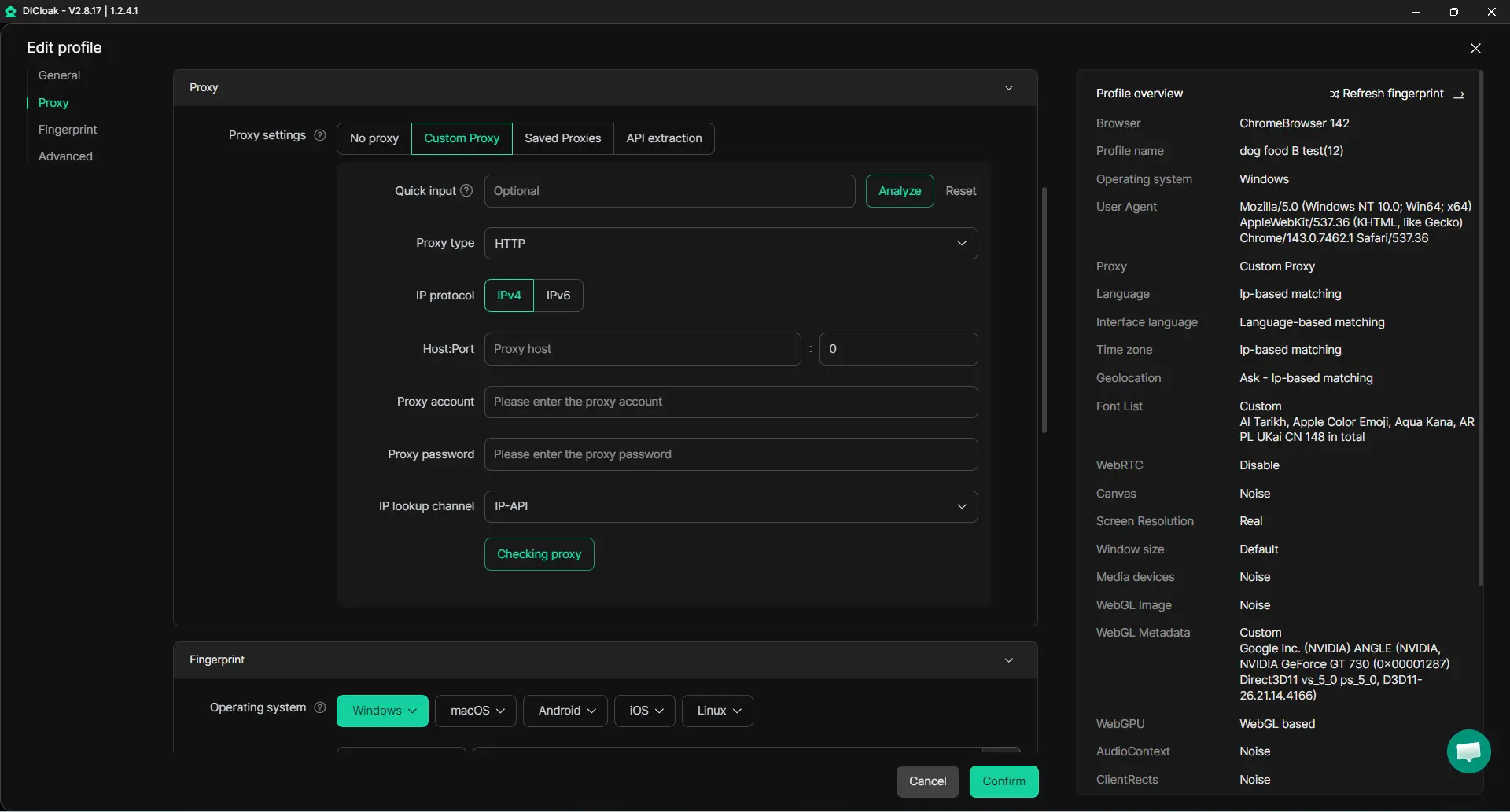This screenshot has width=1510, height=812.
Task: Open the profile overview list-collapse icon
Action: 1459,94
